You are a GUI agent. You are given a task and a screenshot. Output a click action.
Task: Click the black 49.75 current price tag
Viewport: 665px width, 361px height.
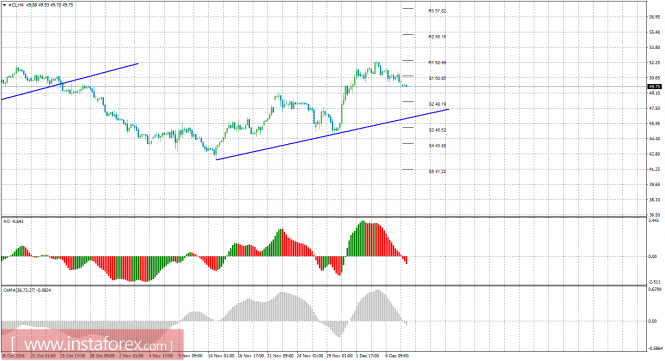coord(654,87)
